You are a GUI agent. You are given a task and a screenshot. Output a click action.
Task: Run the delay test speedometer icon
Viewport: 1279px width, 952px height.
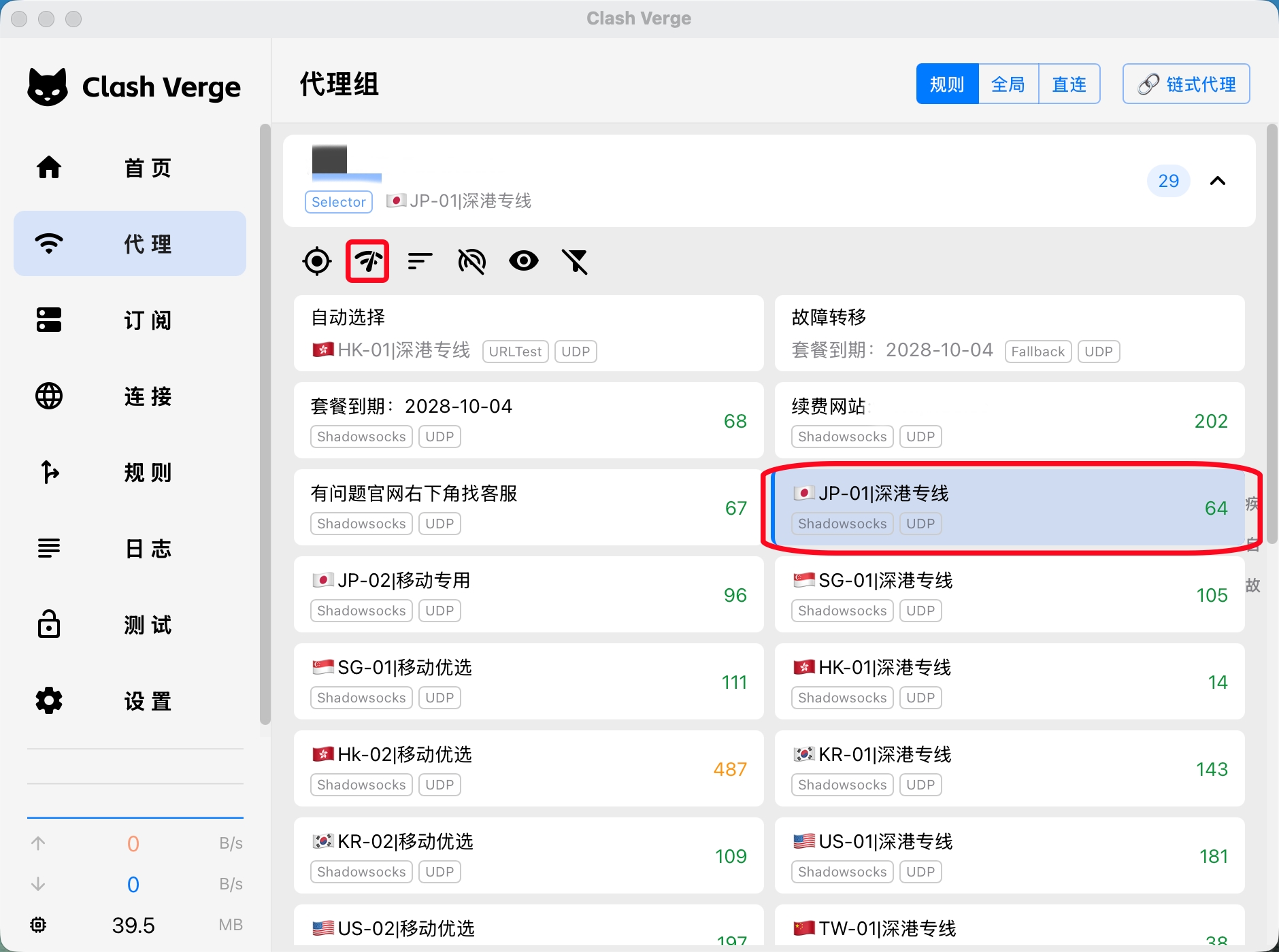tap(367, 261)
